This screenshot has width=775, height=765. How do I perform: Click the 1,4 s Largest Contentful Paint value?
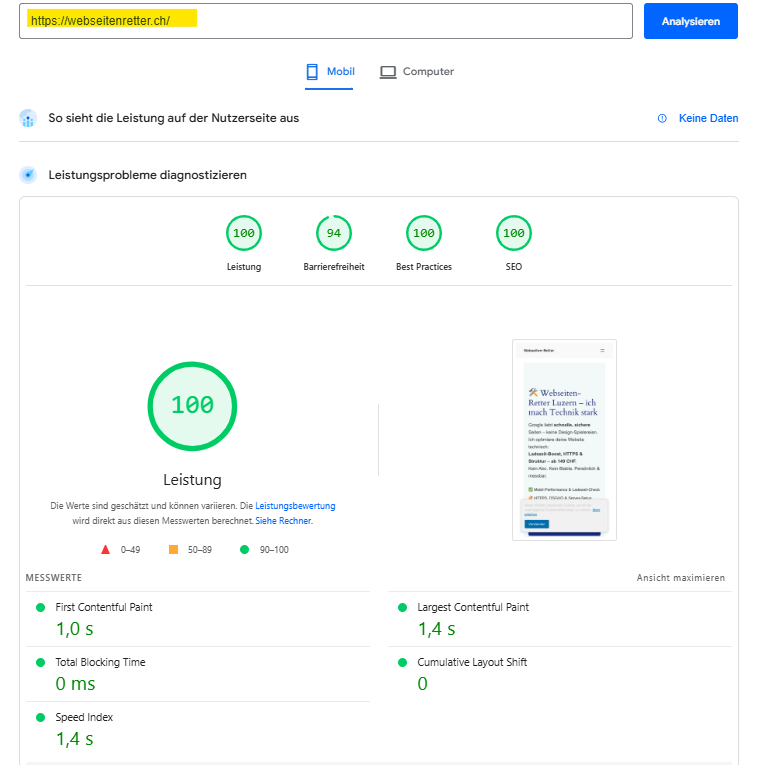[436, 629]
